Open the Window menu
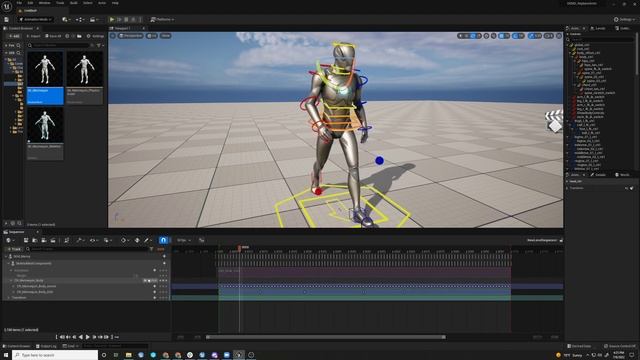The height and width of the screenshot is (360, 640). click(x=44, y=3)
